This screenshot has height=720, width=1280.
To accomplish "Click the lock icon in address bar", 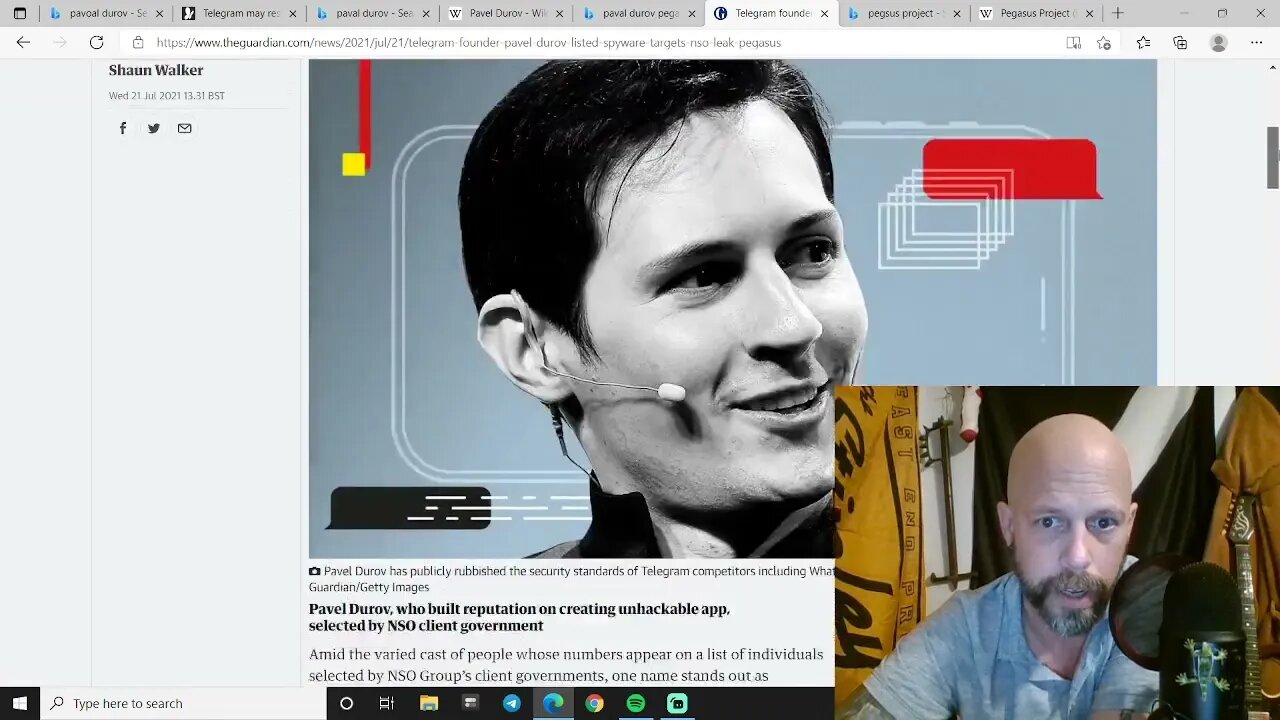I will 138,43.
